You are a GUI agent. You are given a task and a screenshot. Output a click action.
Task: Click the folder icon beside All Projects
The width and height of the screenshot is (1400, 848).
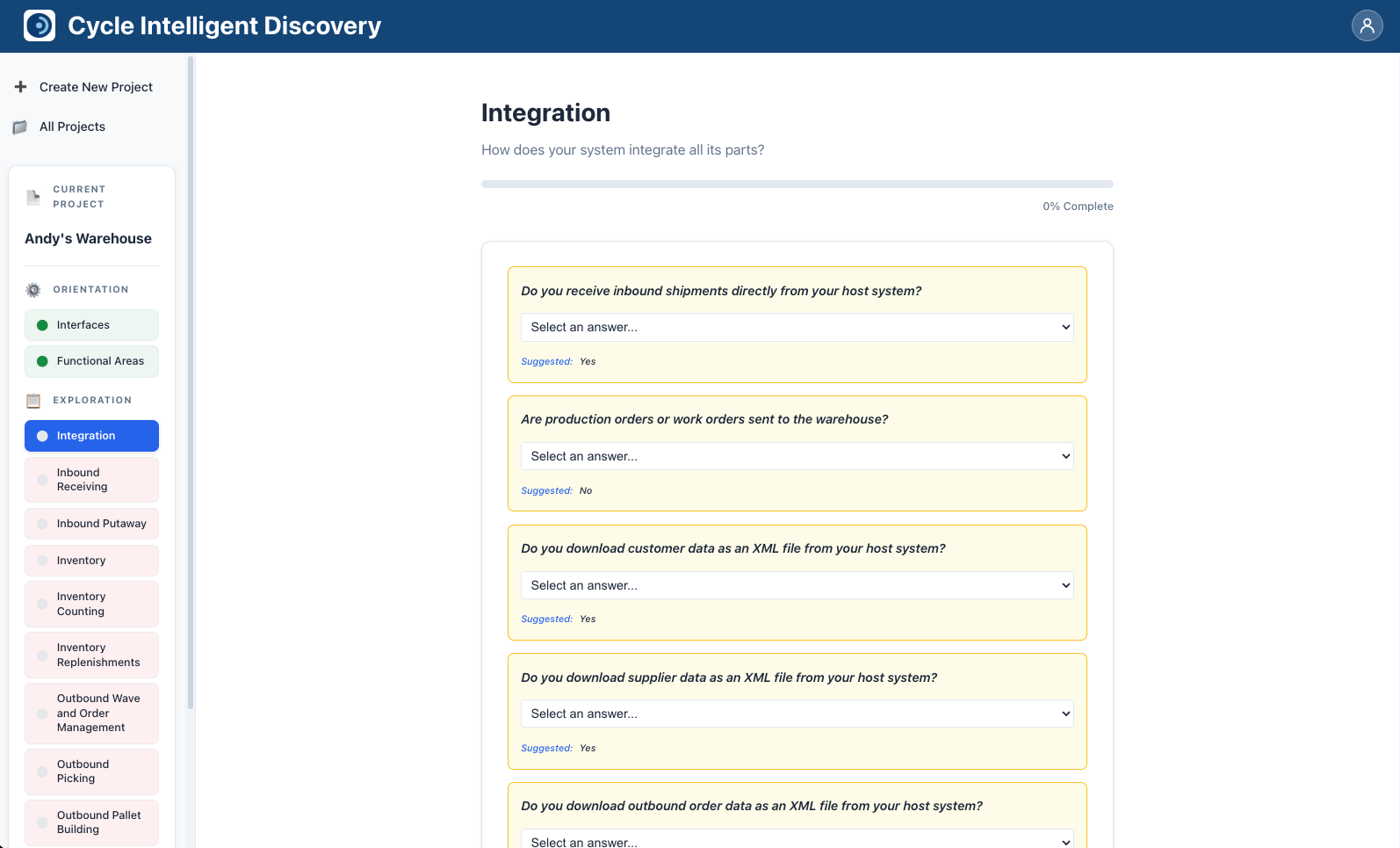coord(20,127)
